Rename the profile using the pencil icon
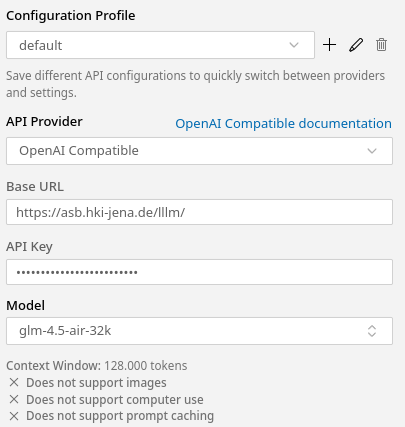The height and width of the screenshot is (427, 405). [x=356, y=45]
